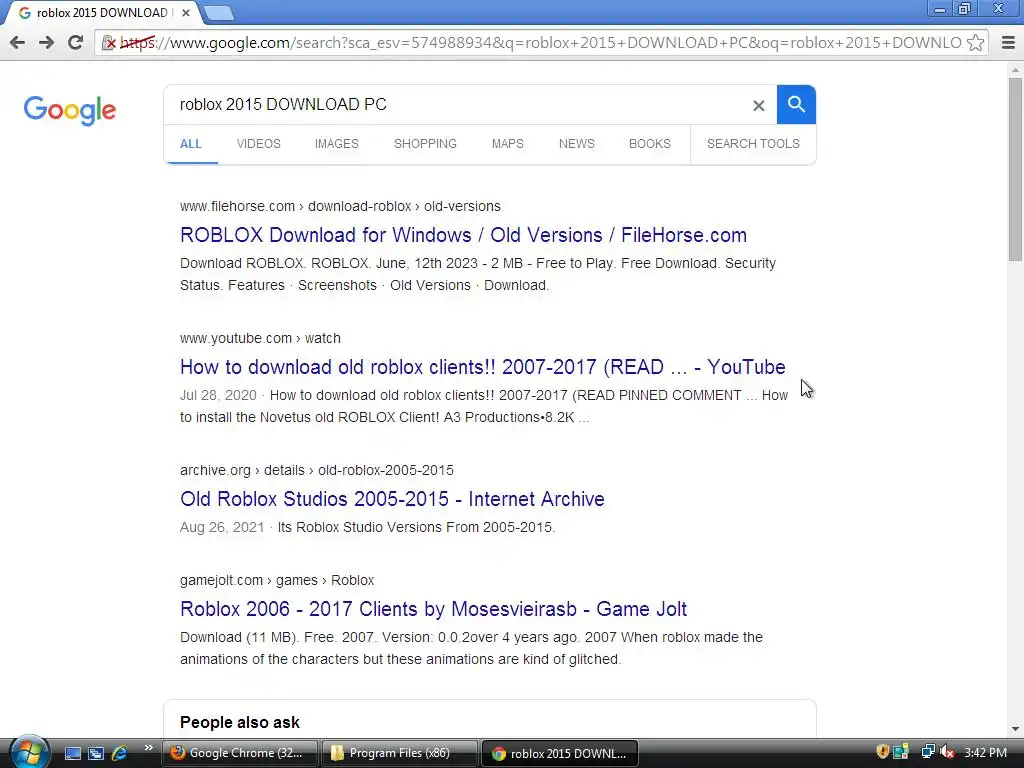Click the muted volume tray icon

click(947, 752)
